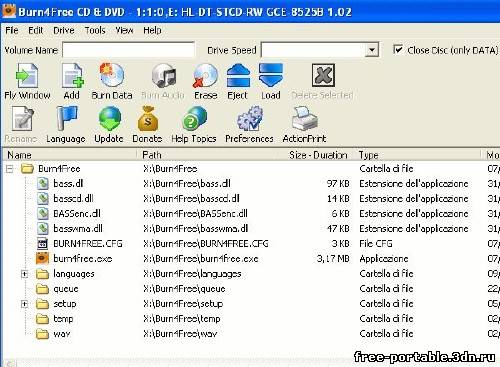Expand the setup folder

[x=24, y=304]
